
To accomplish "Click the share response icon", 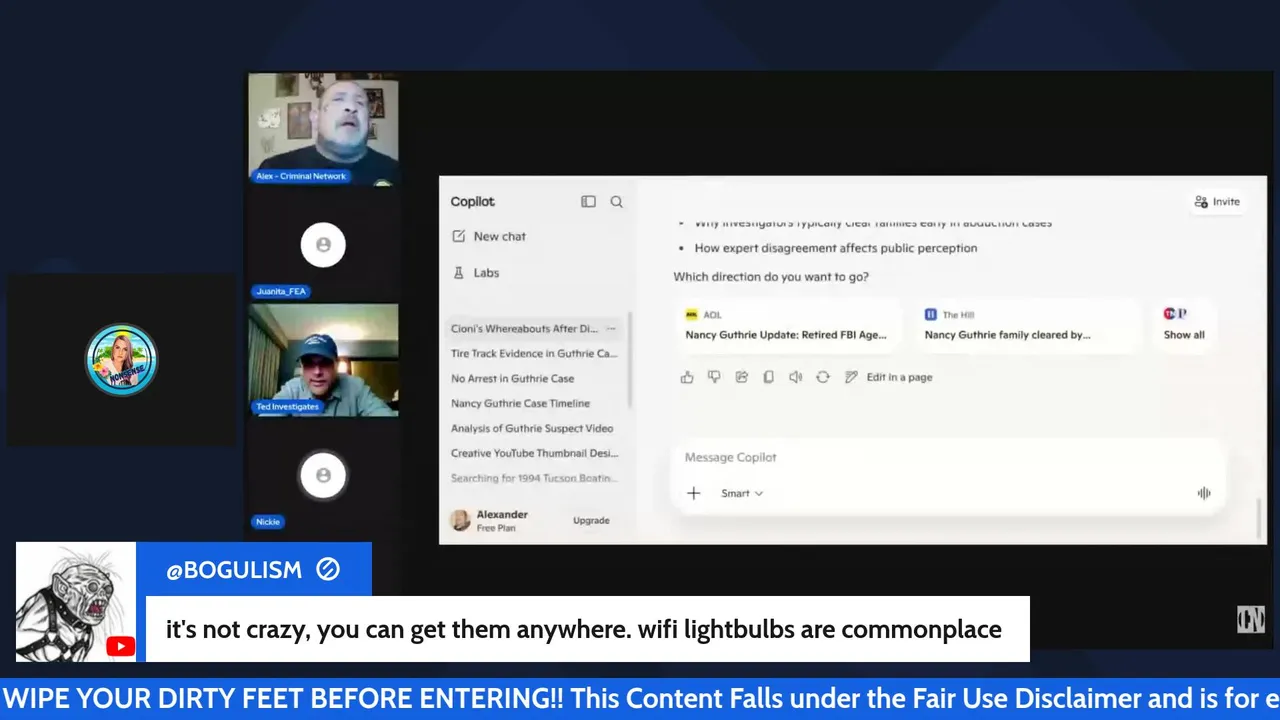I will (x=742, y=378).
